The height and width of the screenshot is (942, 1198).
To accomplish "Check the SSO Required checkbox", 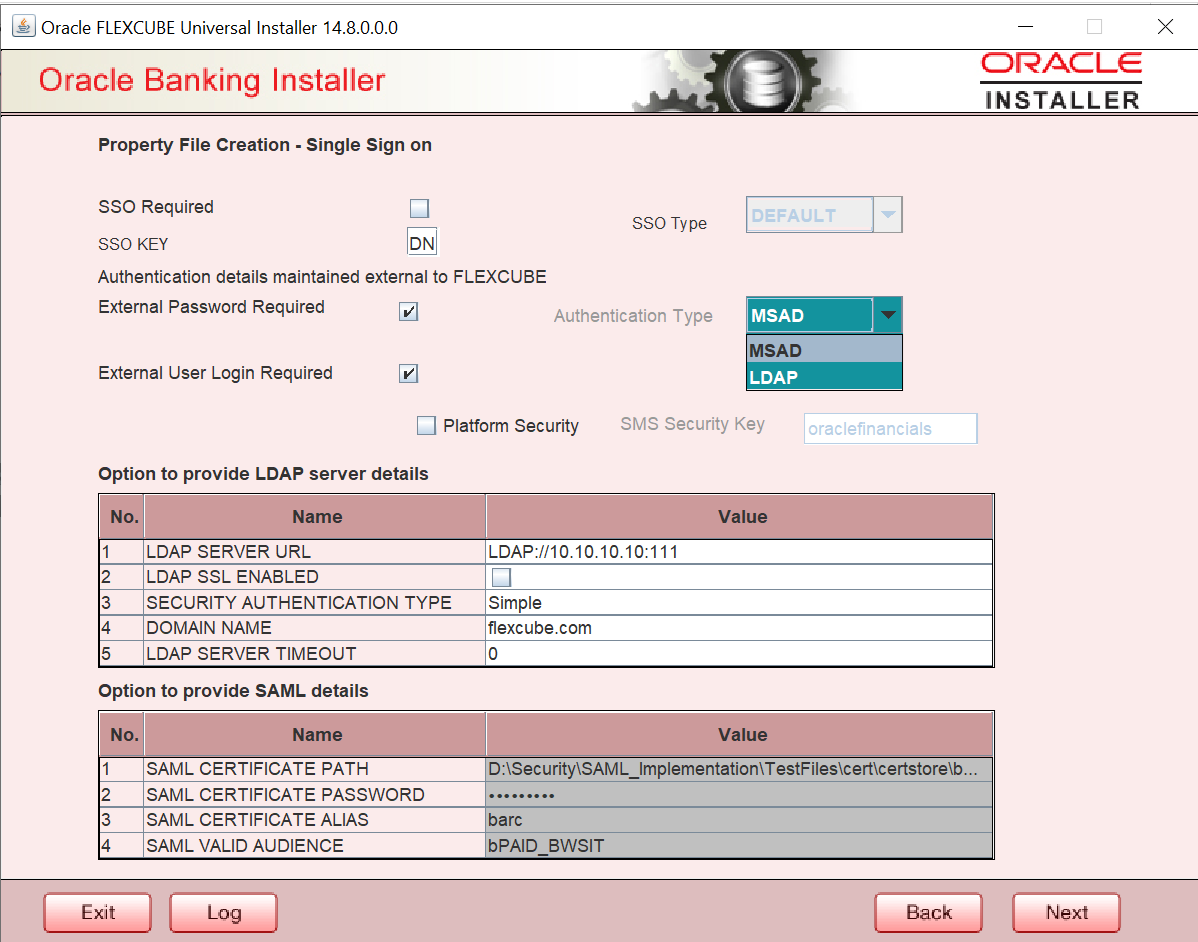I will click(419, 208).
